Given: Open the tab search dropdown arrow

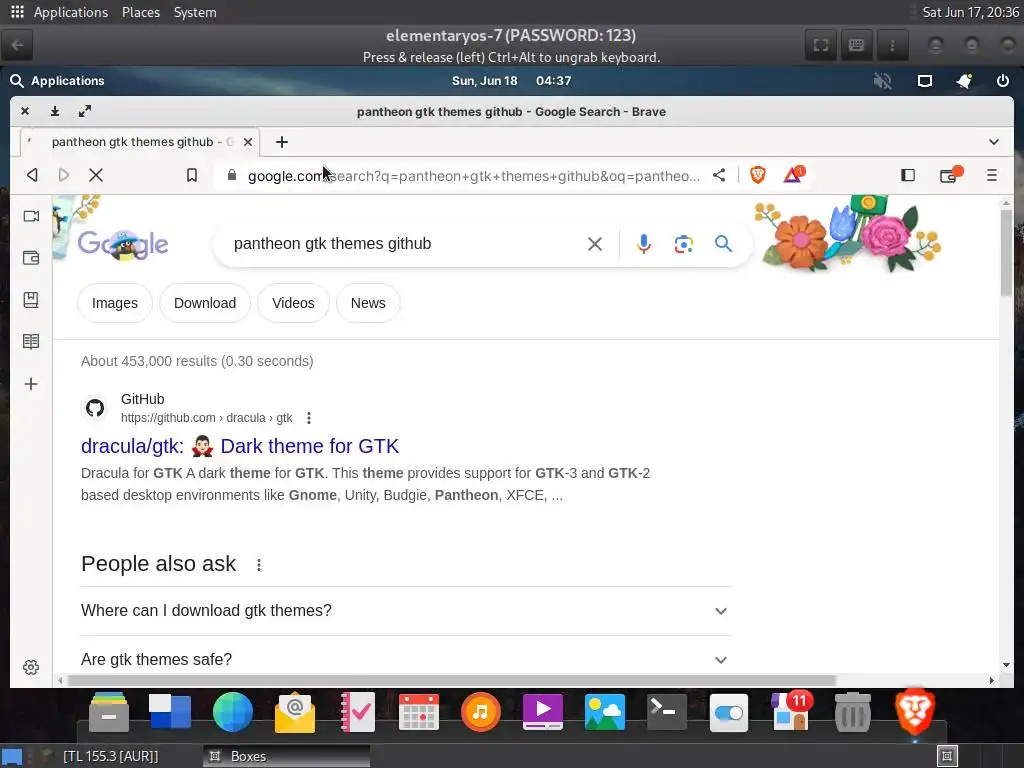Looking at the screenshot, I should point(994,142).
